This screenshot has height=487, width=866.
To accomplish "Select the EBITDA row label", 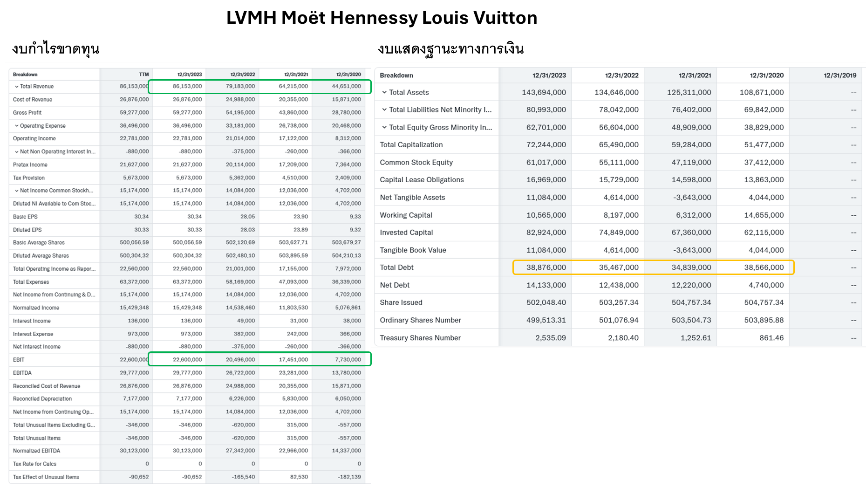I will [22, 373].
